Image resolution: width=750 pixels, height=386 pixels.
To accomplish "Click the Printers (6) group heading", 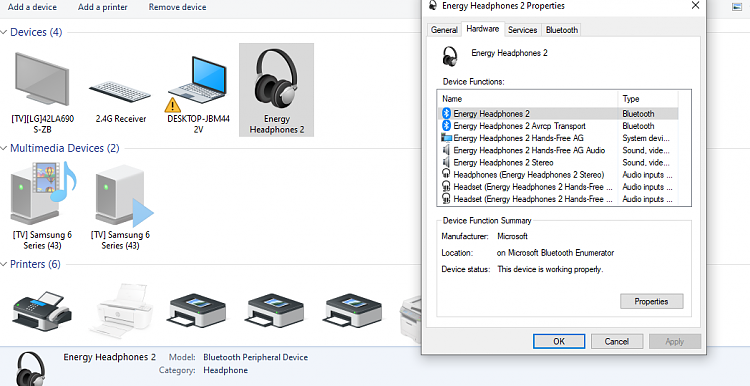I will tap(35, 265).
